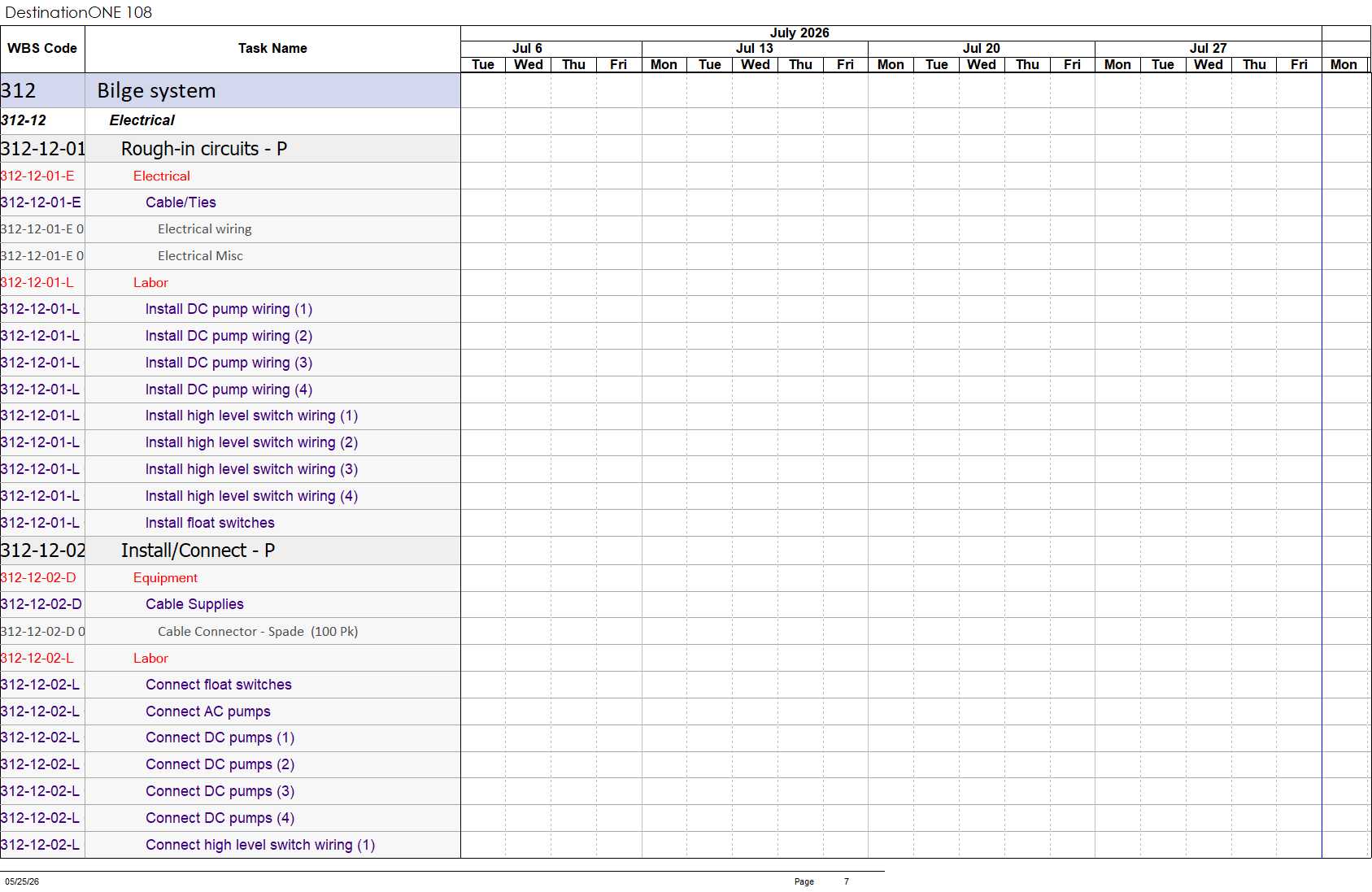Select the WBS Code column header
Viewport: 1372px width, 892px height.
(x=42, y=49)
